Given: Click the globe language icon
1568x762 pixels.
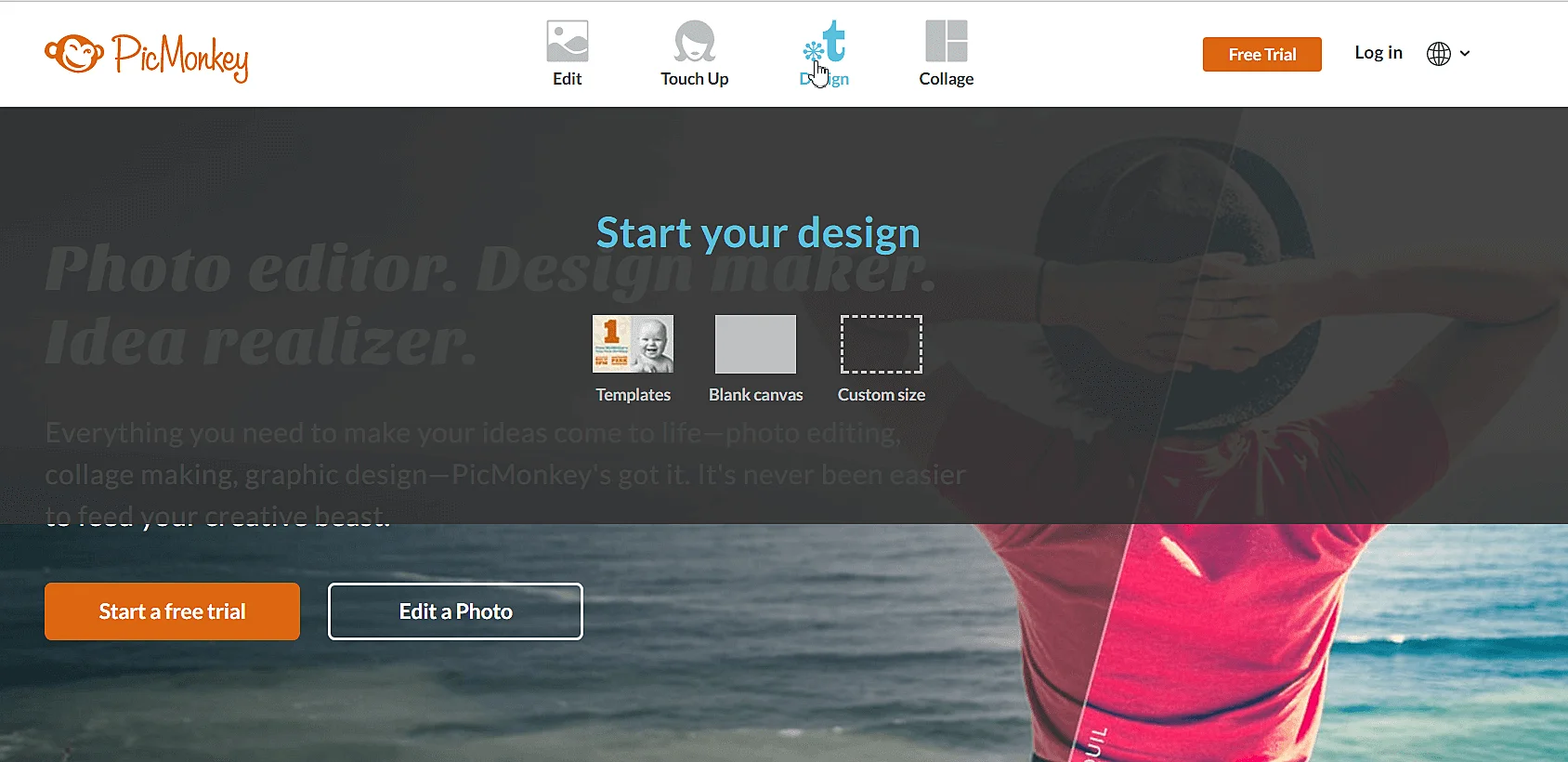Looking at the screenshot, I should [x=1439, y=54].
